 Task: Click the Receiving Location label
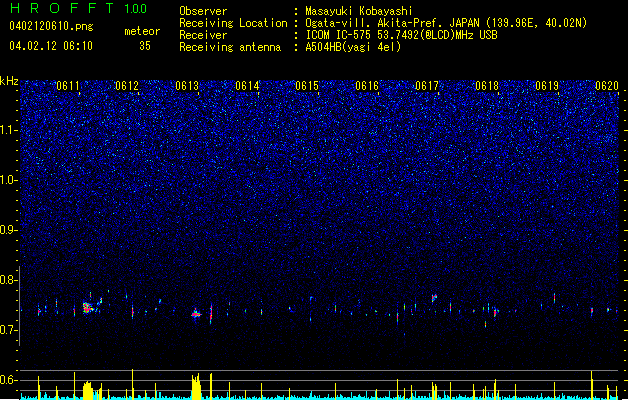tap(233, 23)
